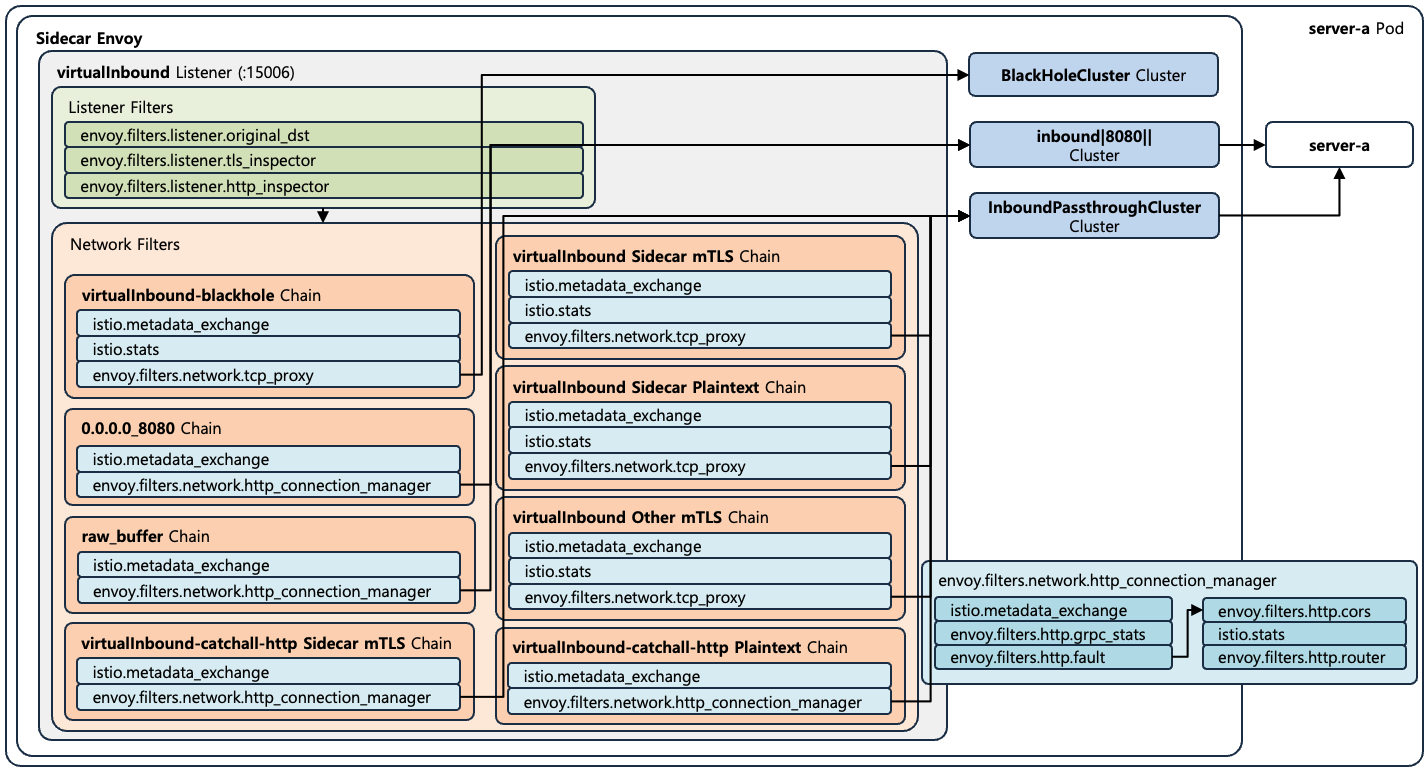The image size is (1428, 770).
Task: Click 'virtualInbound-catchall-http Plaintext Chain' title
Action: pos(680,647)
